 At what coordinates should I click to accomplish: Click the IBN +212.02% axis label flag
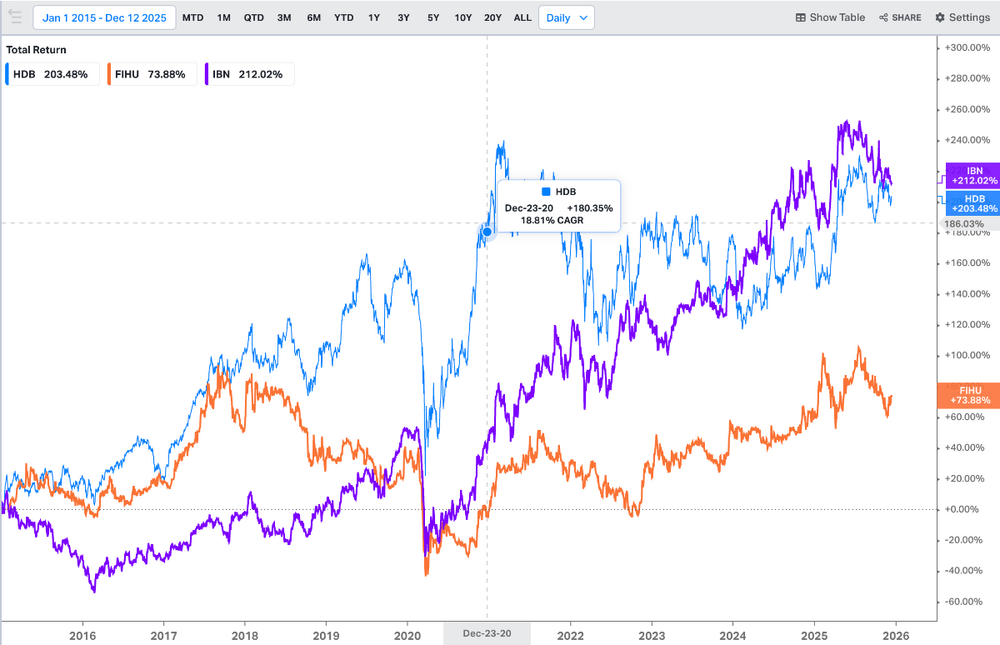coord(973,175)
